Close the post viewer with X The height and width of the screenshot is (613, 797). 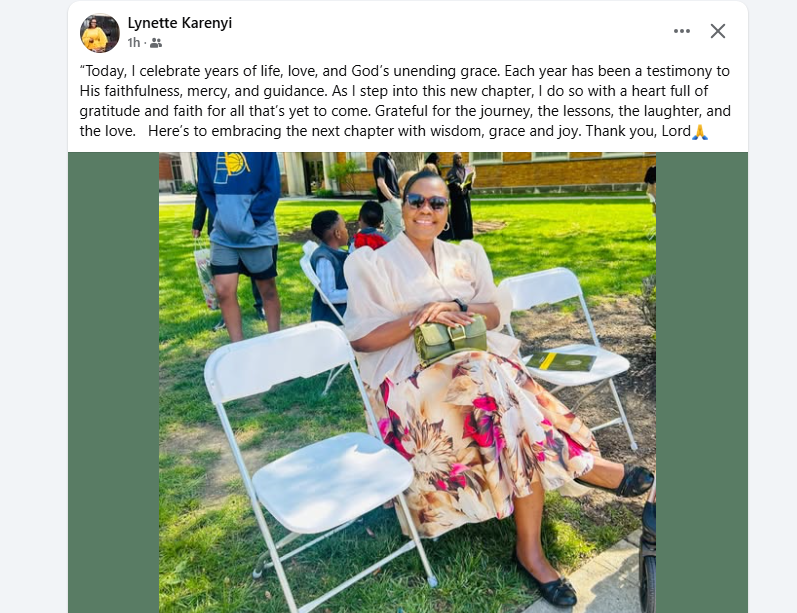coord(718,31)
